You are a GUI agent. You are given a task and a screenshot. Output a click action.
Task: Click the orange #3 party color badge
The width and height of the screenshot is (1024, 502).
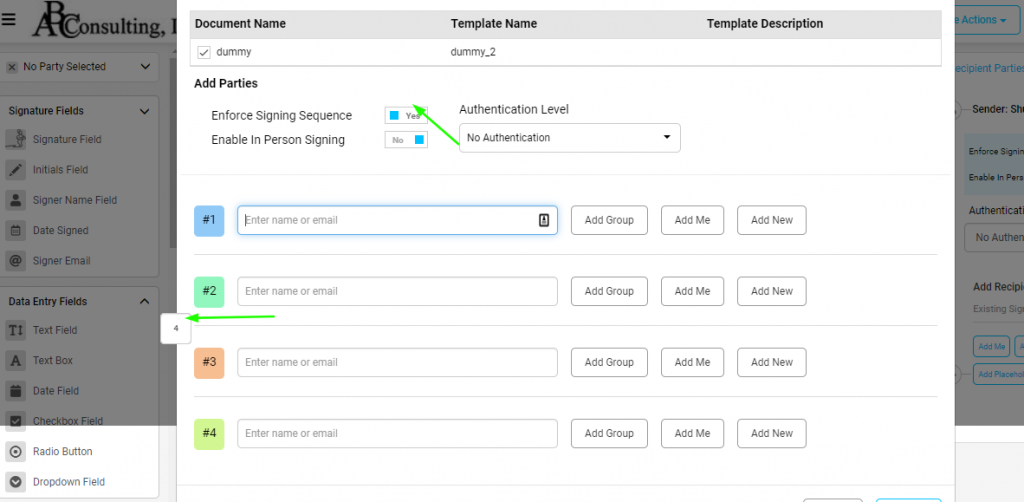coord(209,363)
